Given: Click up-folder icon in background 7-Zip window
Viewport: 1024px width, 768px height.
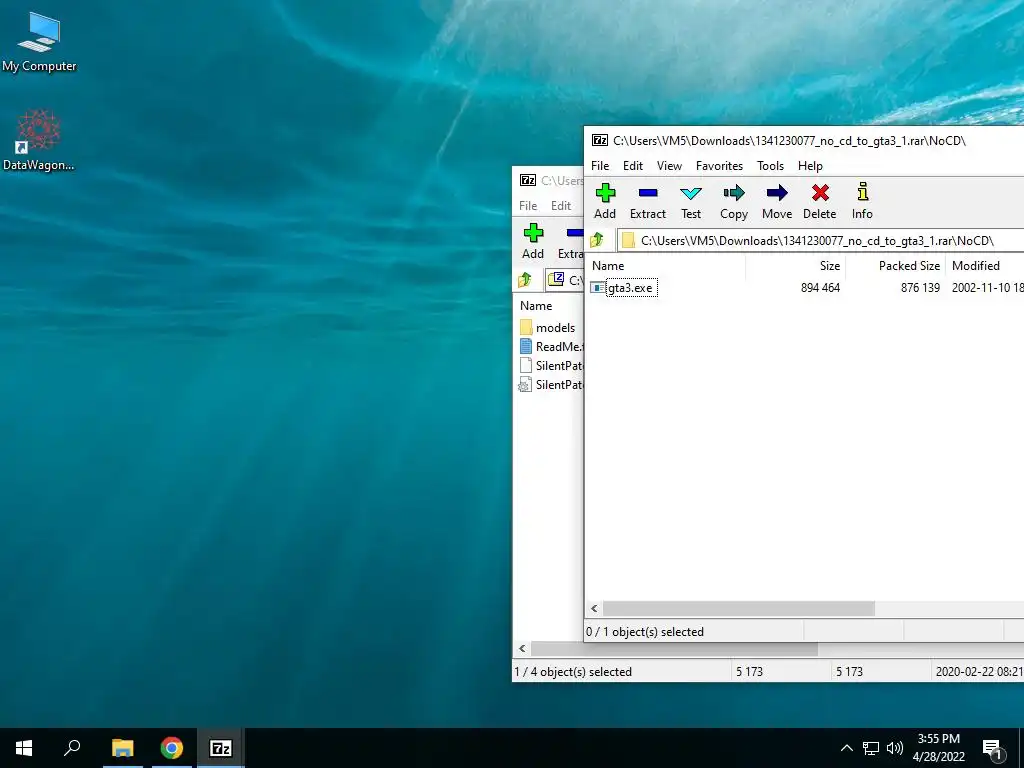Looking at the screenshot, I should [524, 280].
